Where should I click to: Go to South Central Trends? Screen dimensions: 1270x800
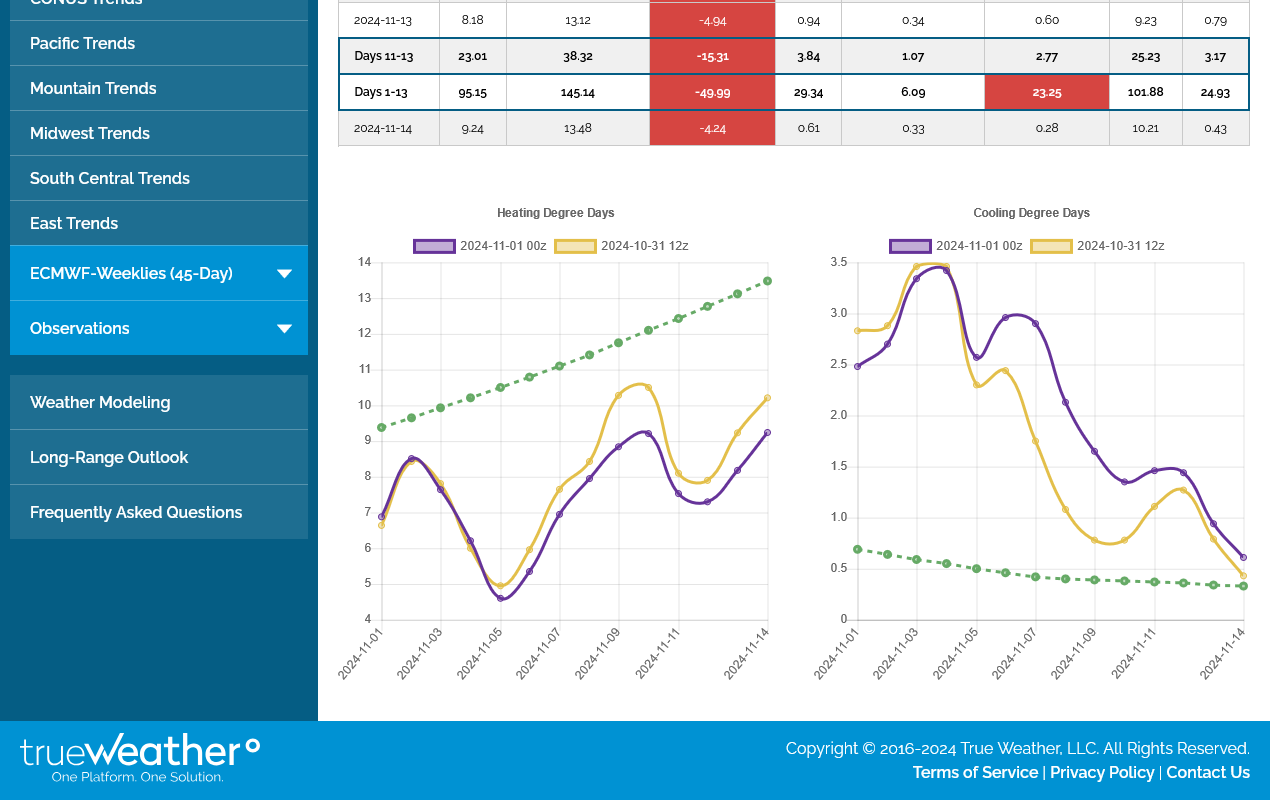110,178
